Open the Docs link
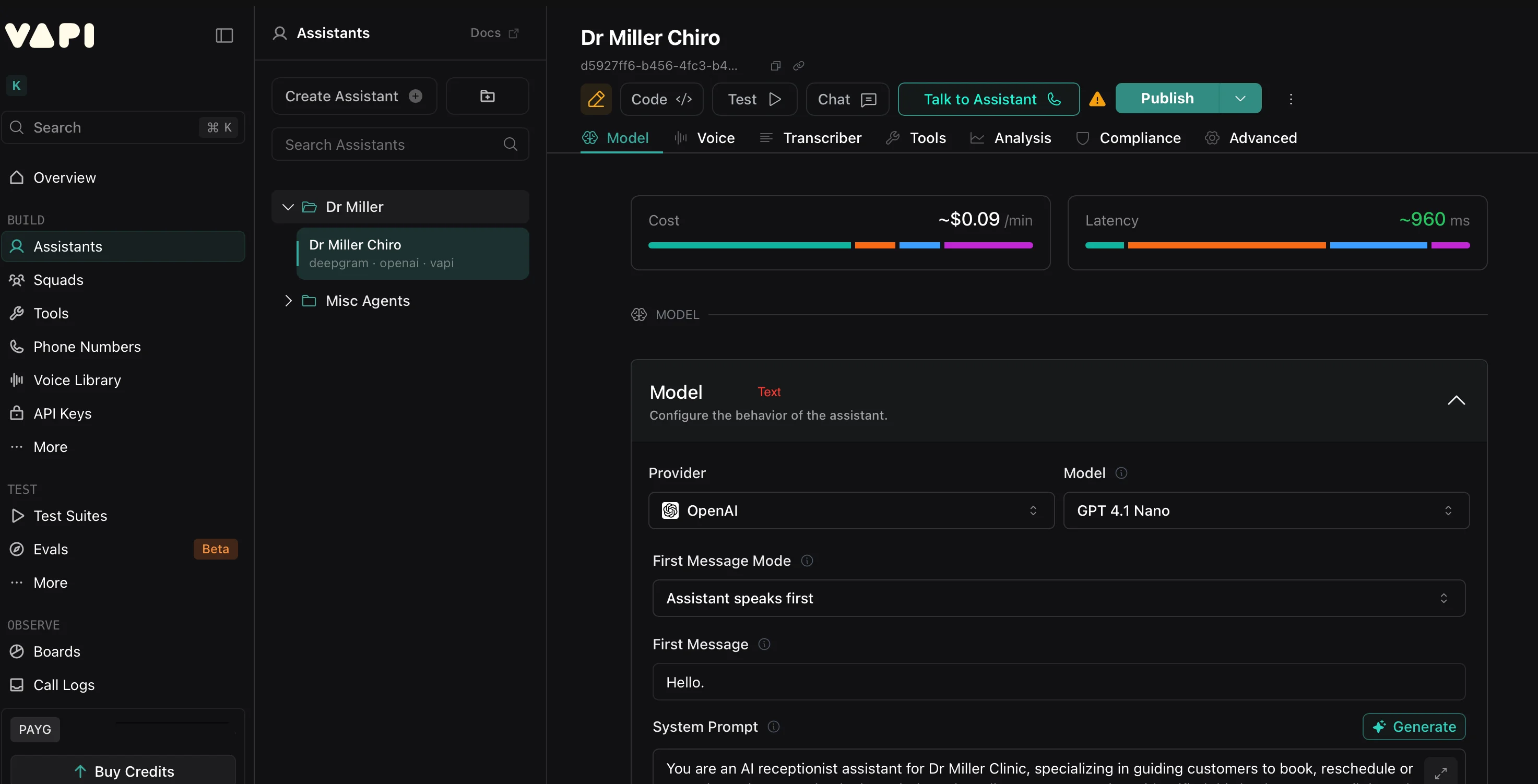Viewport: 1538px width, 784px height. tap(494, 33)
